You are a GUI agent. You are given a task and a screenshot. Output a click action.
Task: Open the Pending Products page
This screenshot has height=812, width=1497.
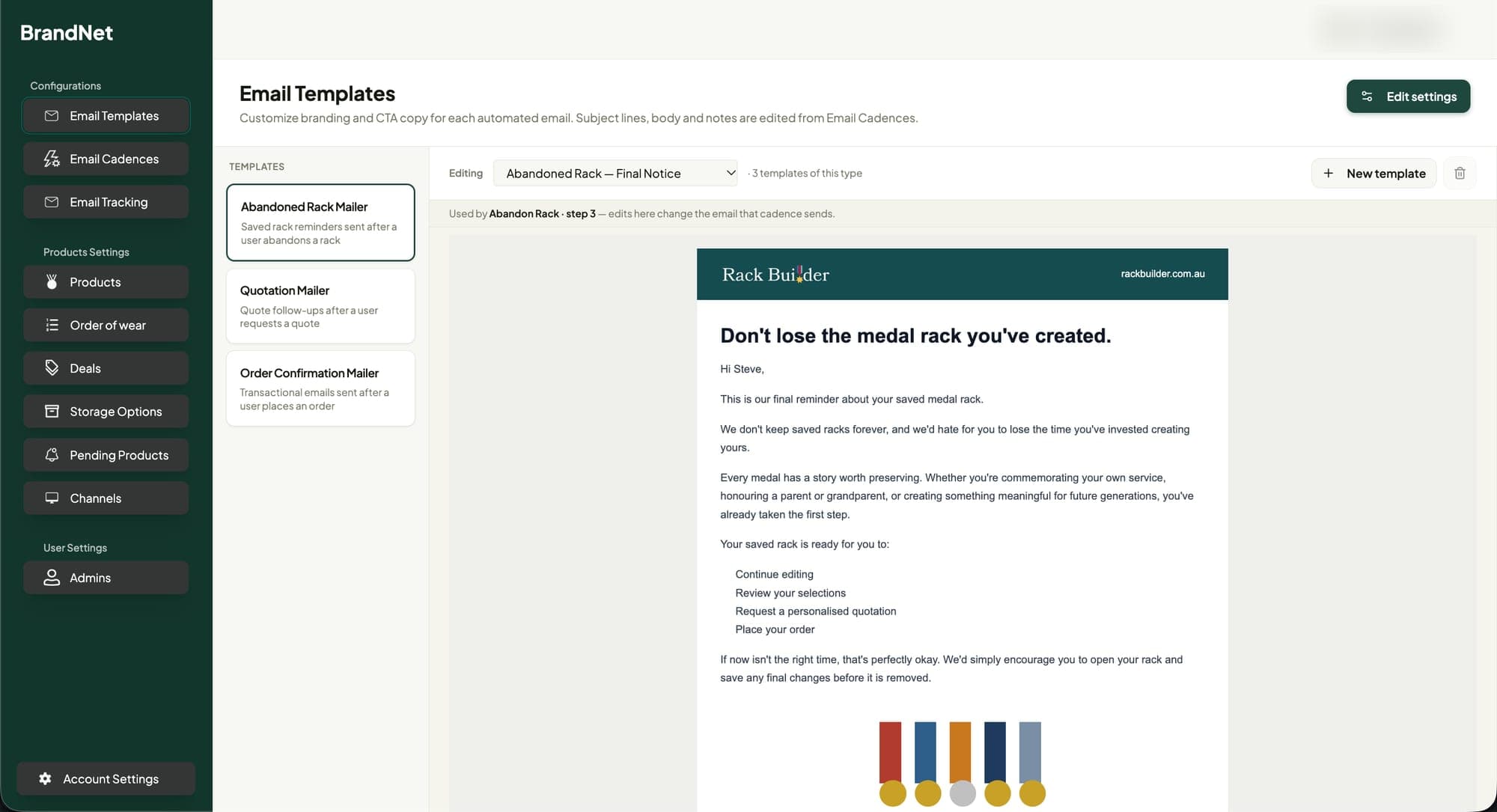106,455
